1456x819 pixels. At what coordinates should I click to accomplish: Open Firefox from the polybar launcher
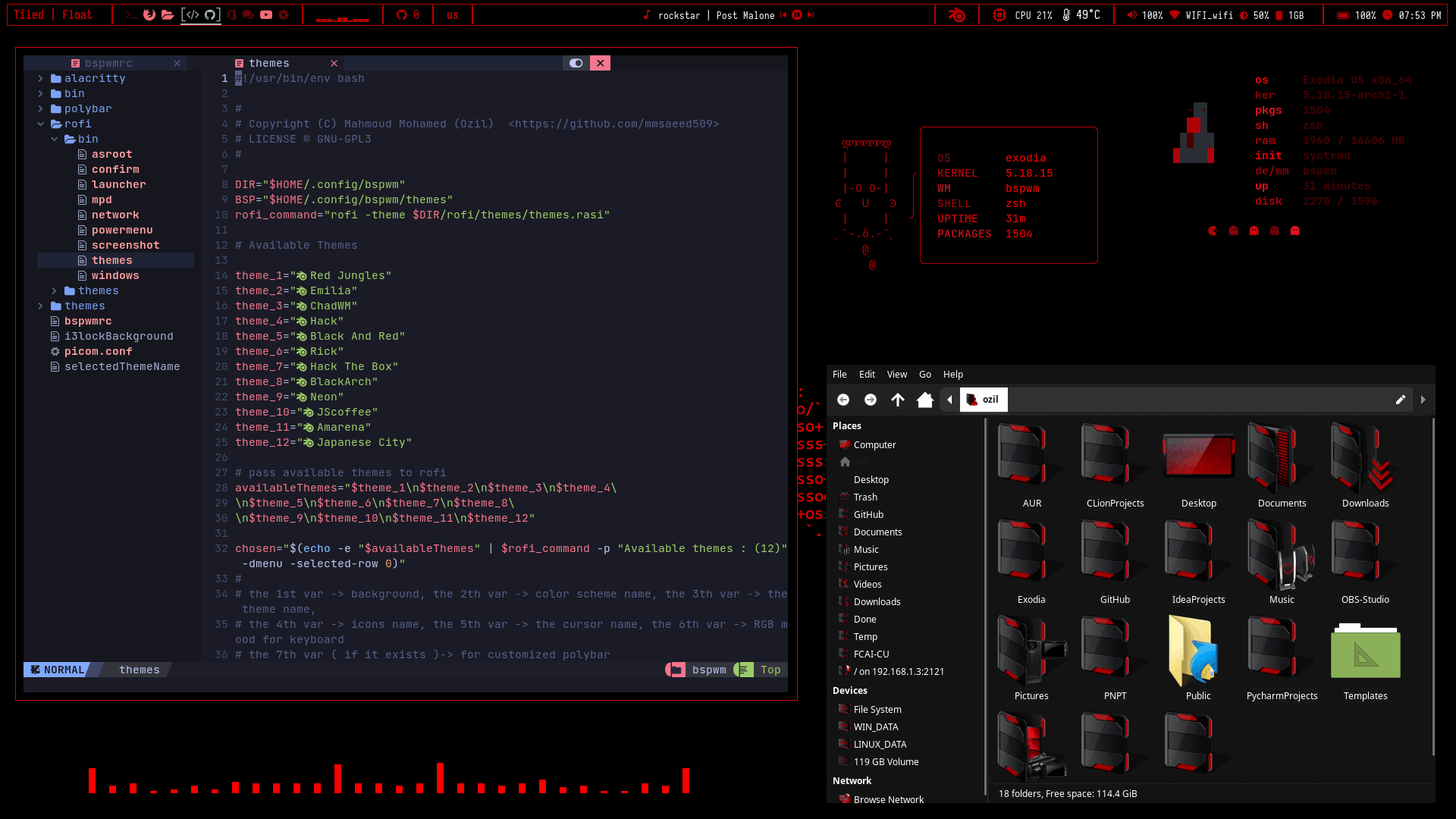(149, 15)
